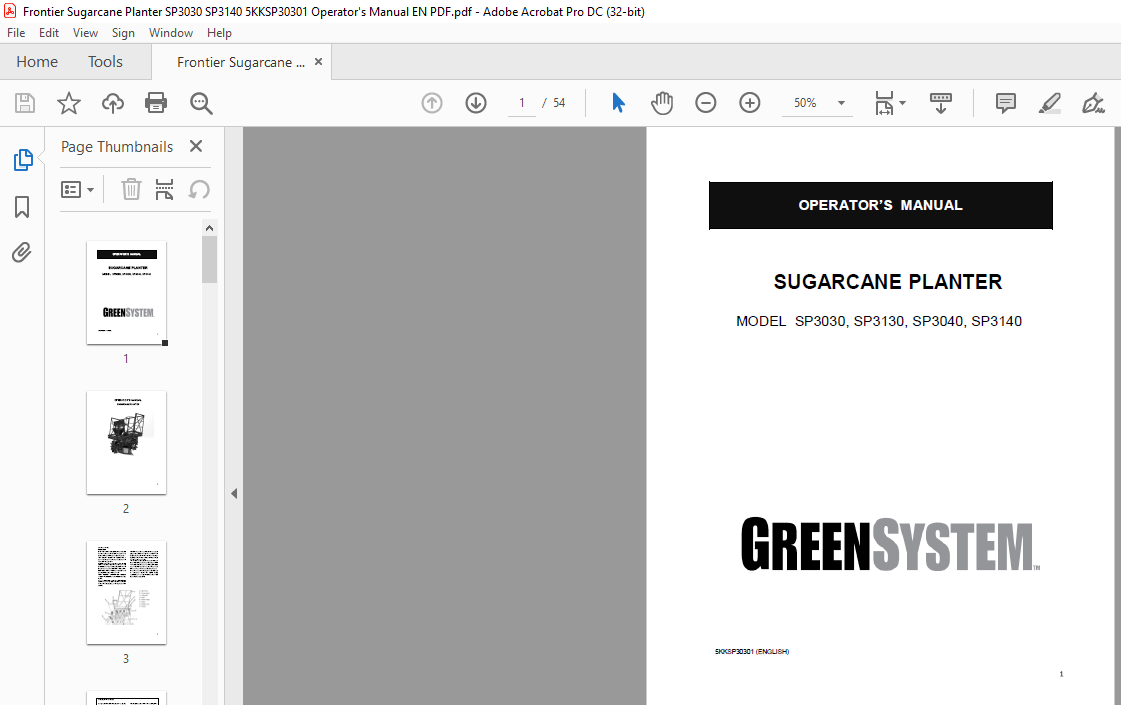1121x705 pixels.
Task: Add the document to starred files
Action: 69,103
